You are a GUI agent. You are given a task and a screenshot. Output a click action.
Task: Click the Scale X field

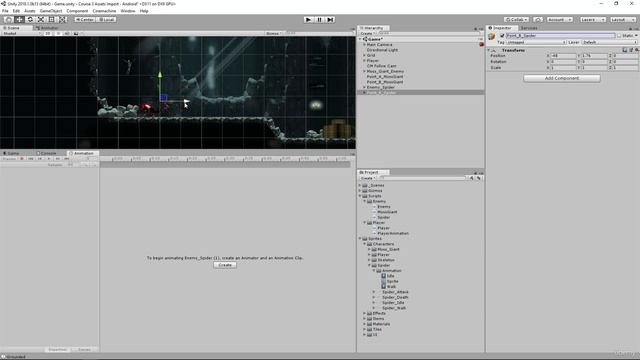click(563, 68)
